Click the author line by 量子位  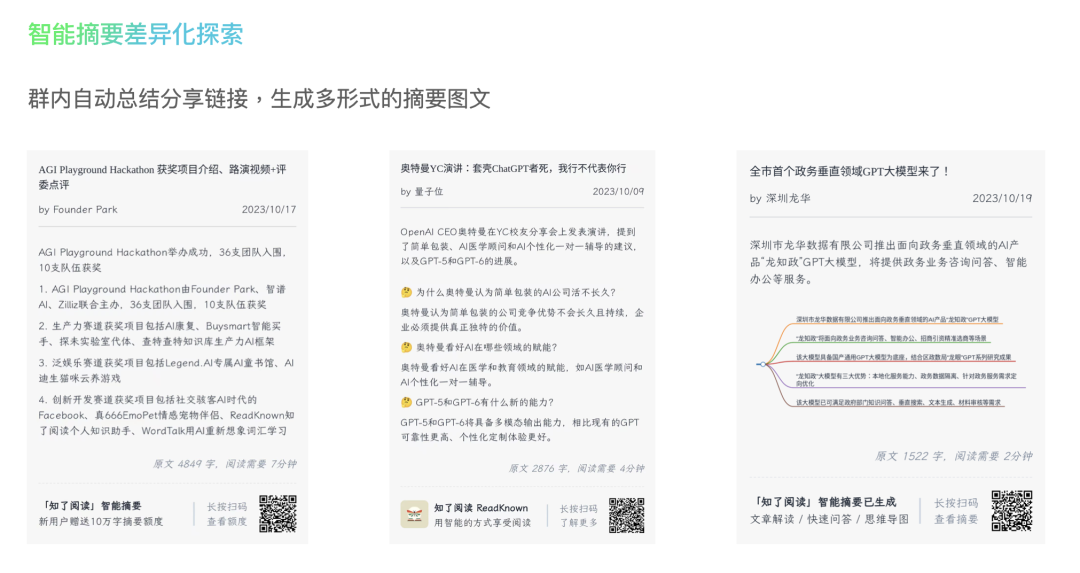coord(422,191)
